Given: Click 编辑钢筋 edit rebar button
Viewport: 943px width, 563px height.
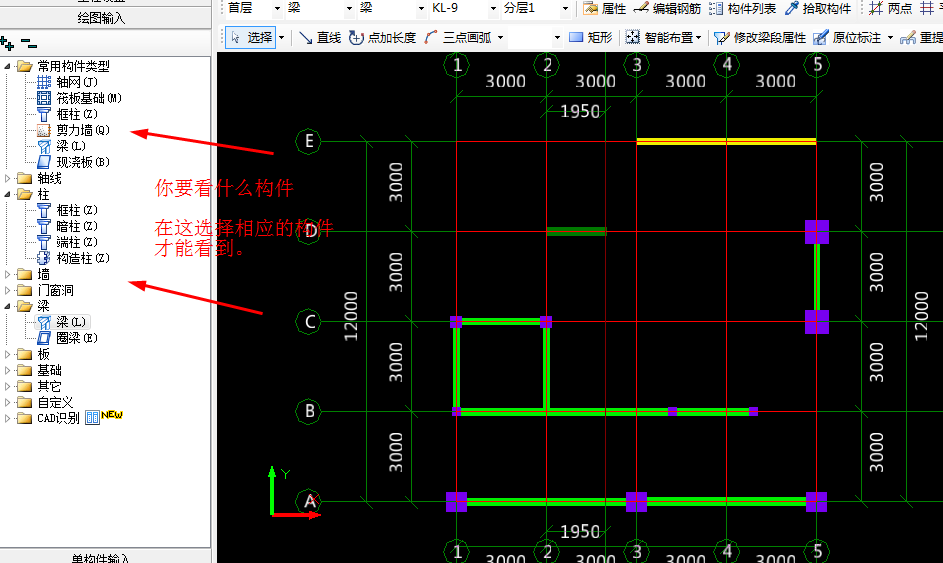Looking at the screenshot, I should click(x=668, y=8).
